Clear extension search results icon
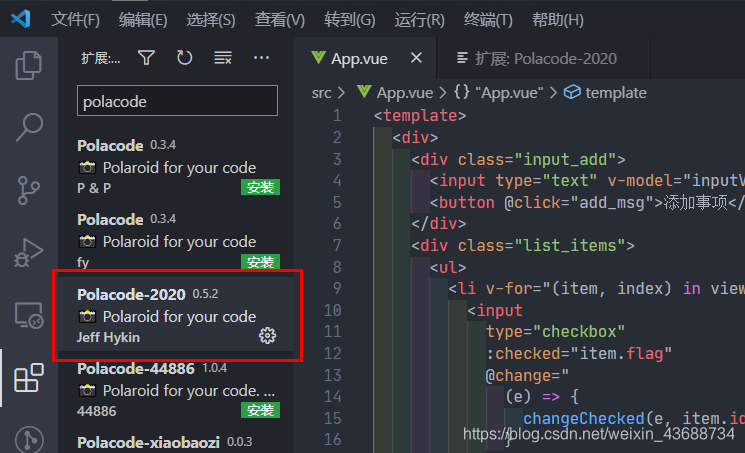The image size is (745, 453). point(222,58)
